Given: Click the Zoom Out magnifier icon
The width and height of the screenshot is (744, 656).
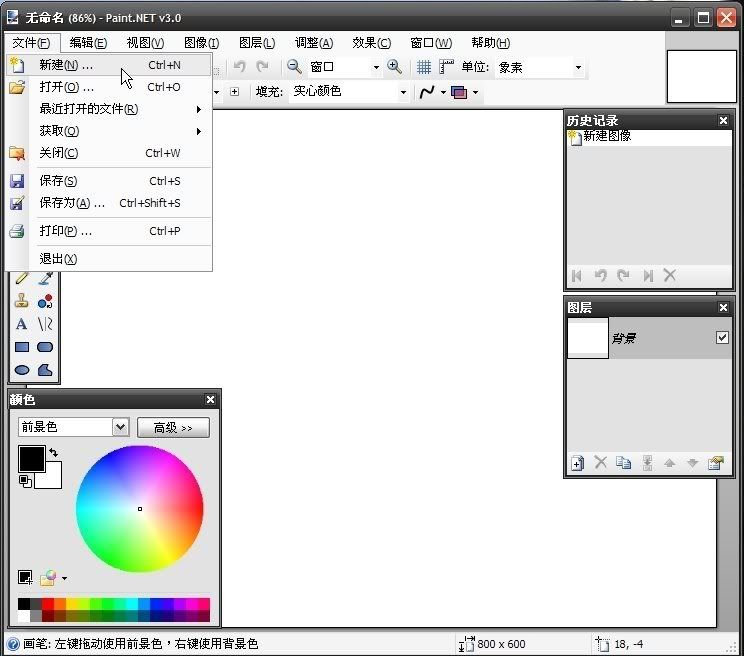Looking at the screenshot, I should point(294,67).
